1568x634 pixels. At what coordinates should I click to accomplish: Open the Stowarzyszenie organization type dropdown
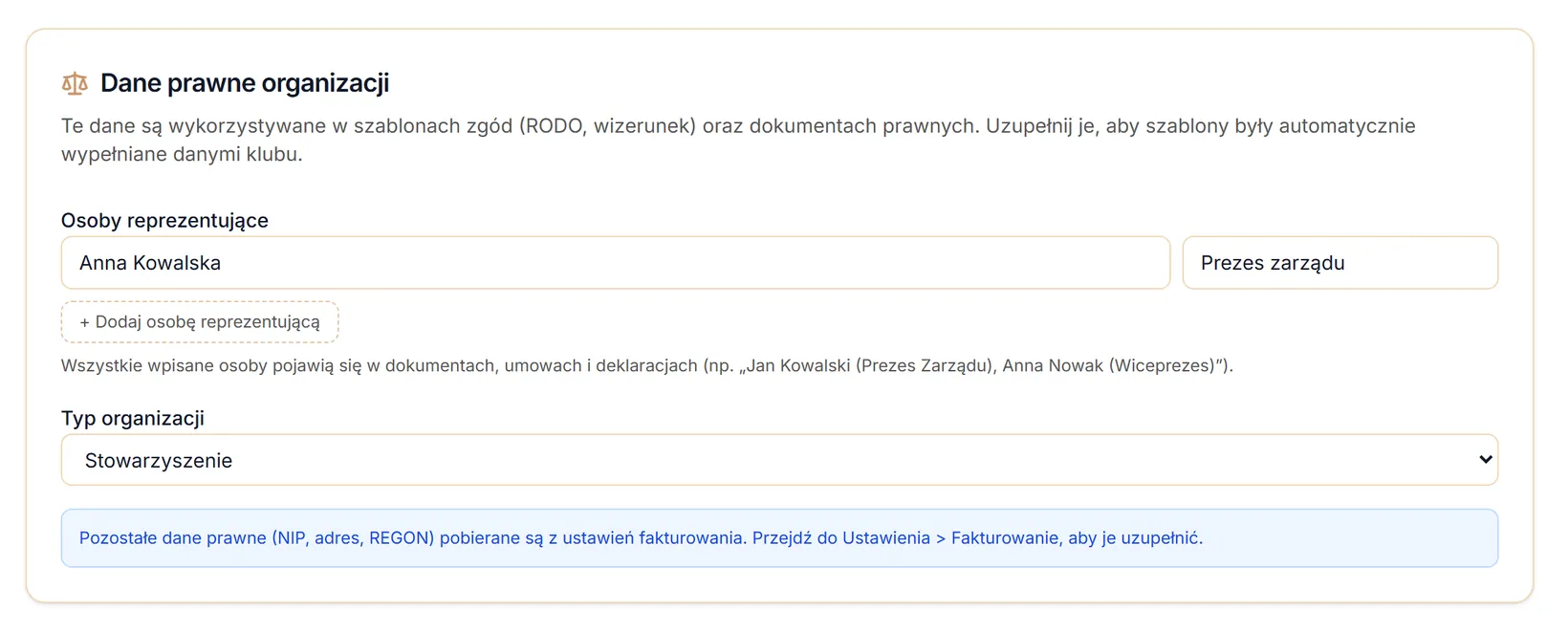(x=779, y=460)
